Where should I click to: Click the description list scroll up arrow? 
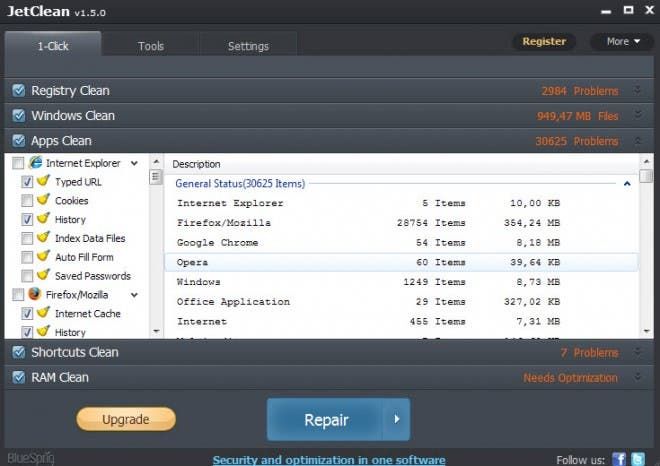647,161
